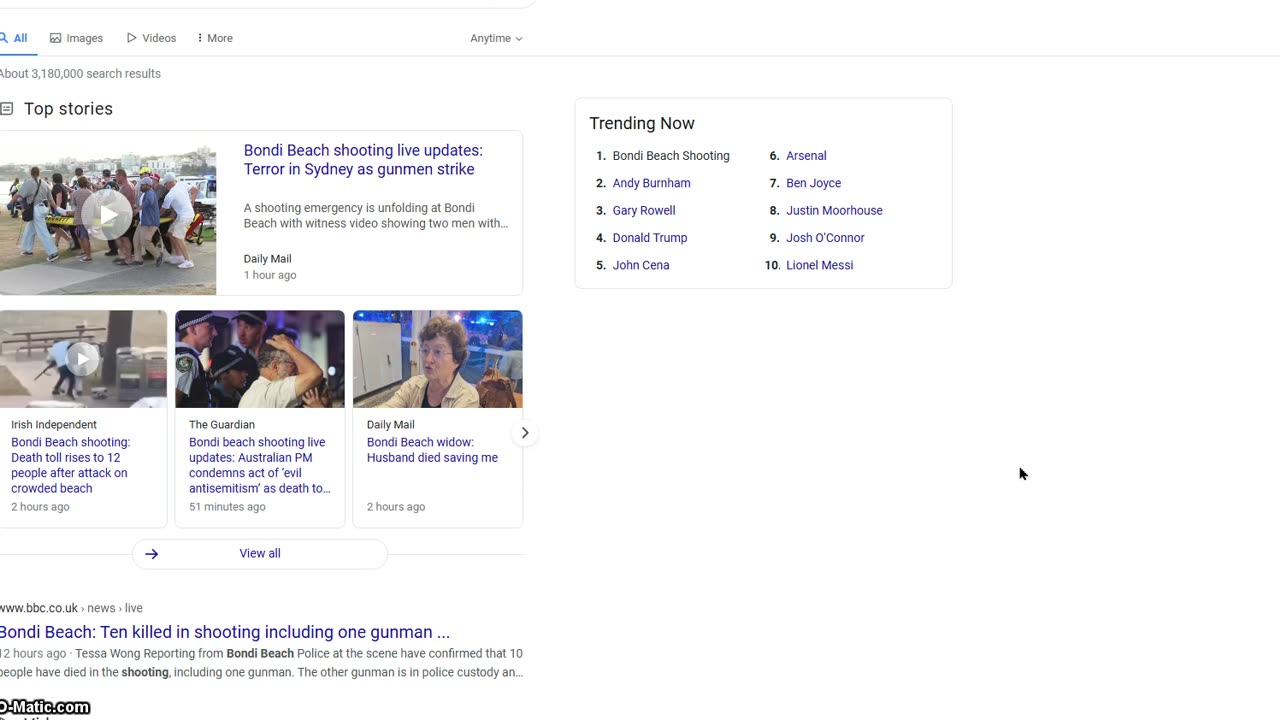Click Irish Independent death toll headline
Image resolution: width=1280 pixels, height=720 pixels.
click(70, 465)
